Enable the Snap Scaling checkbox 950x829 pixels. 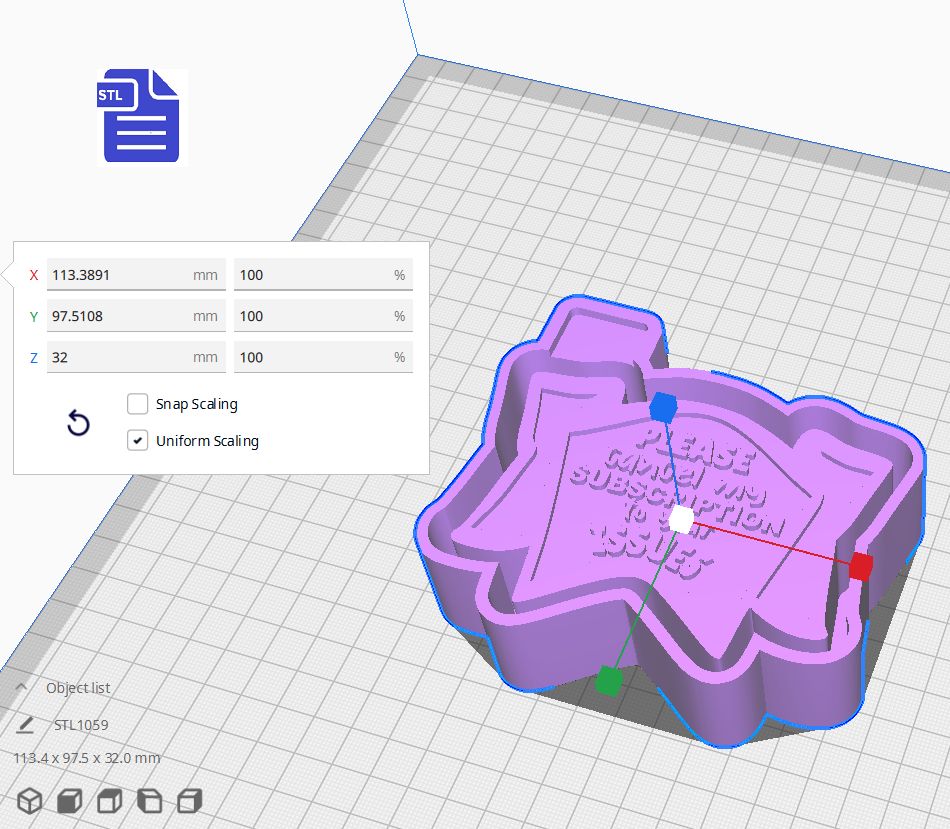137,404
